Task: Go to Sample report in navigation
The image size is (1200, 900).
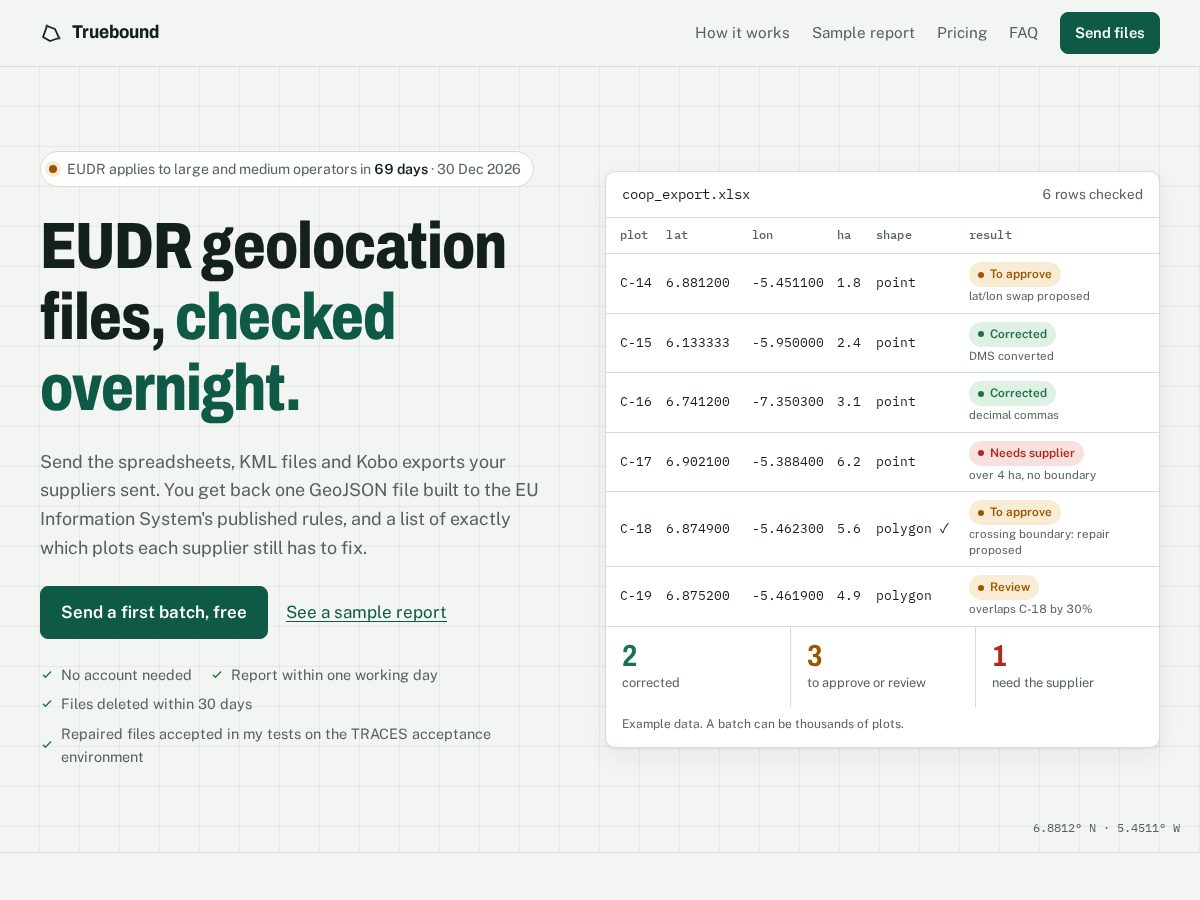Action: click(x=863, y=33)
